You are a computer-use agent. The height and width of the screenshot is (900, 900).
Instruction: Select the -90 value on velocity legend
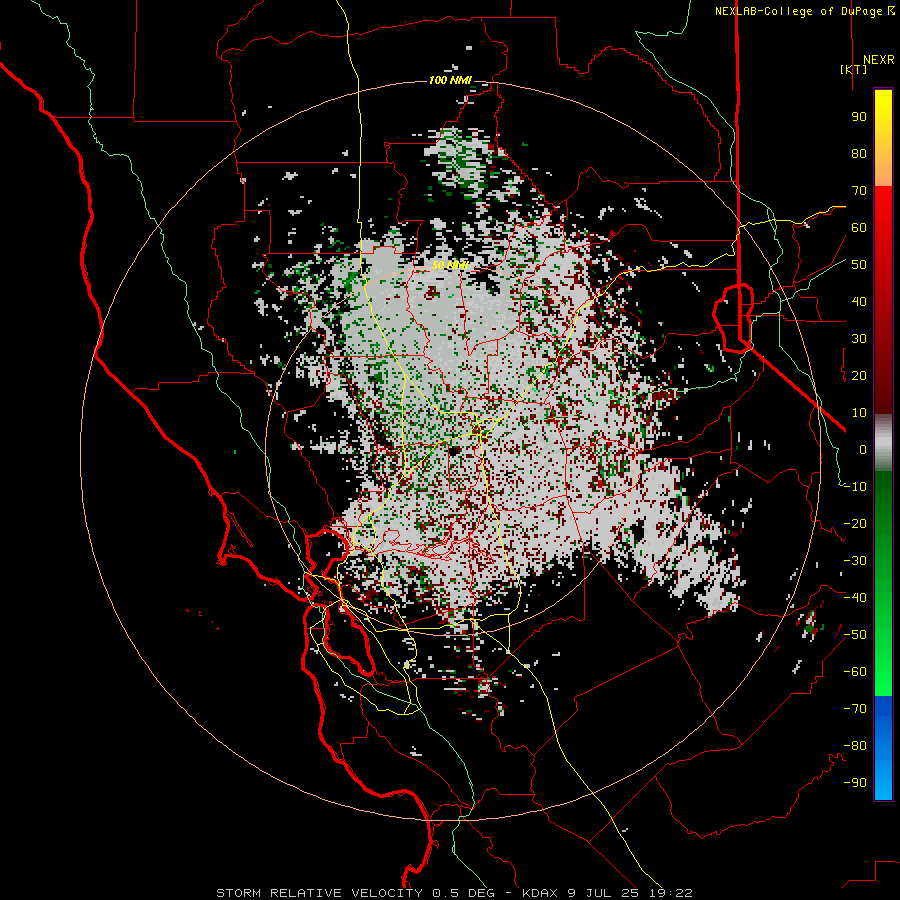click(855, 783)
